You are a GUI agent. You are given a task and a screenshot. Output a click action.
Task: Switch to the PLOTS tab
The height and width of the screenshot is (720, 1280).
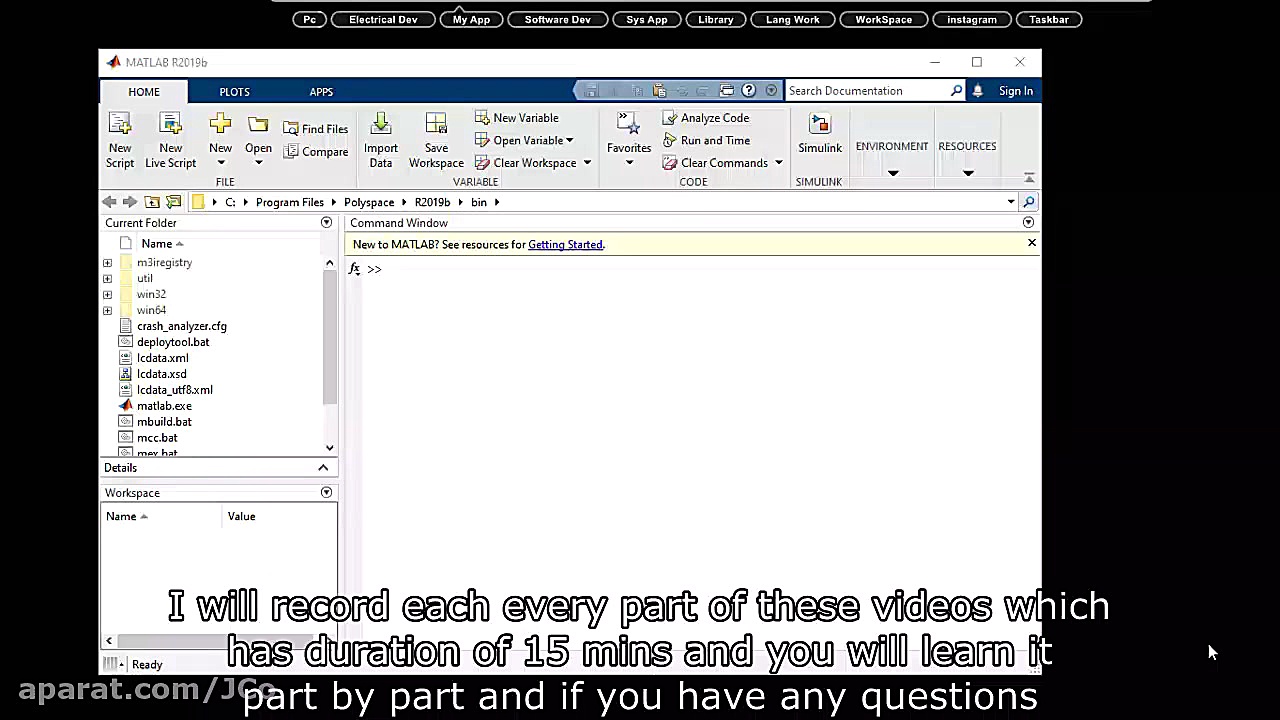pyautogui.click(x=235, y=92)
